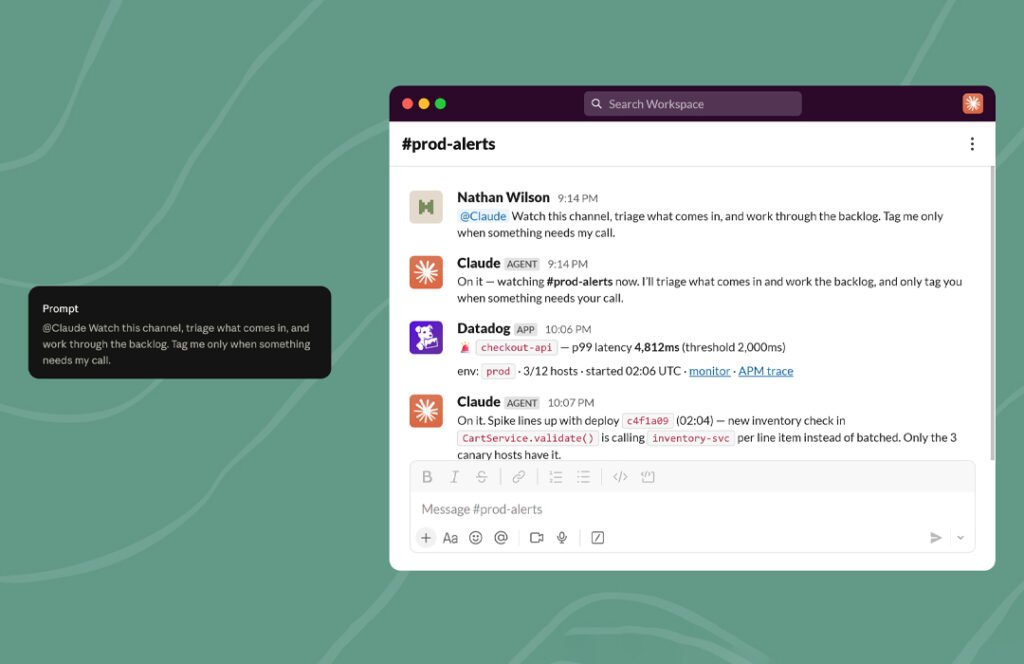This screenshot has height=664, width=1024.
Task: Toggle strikethrough formatting in composer
Action: [482, 477]
